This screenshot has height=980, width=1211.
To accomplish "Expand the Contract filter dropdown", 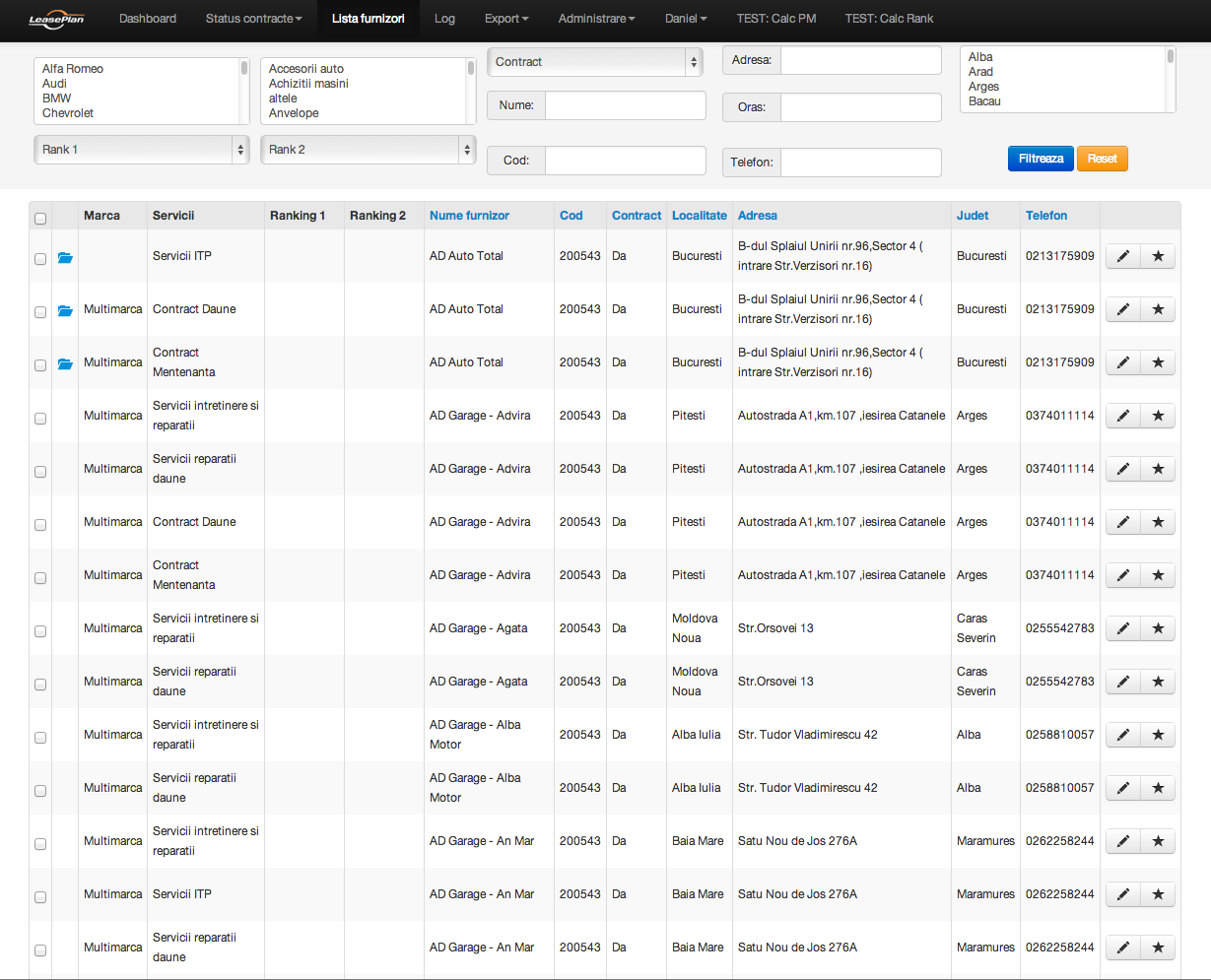I will pos(595,62).
